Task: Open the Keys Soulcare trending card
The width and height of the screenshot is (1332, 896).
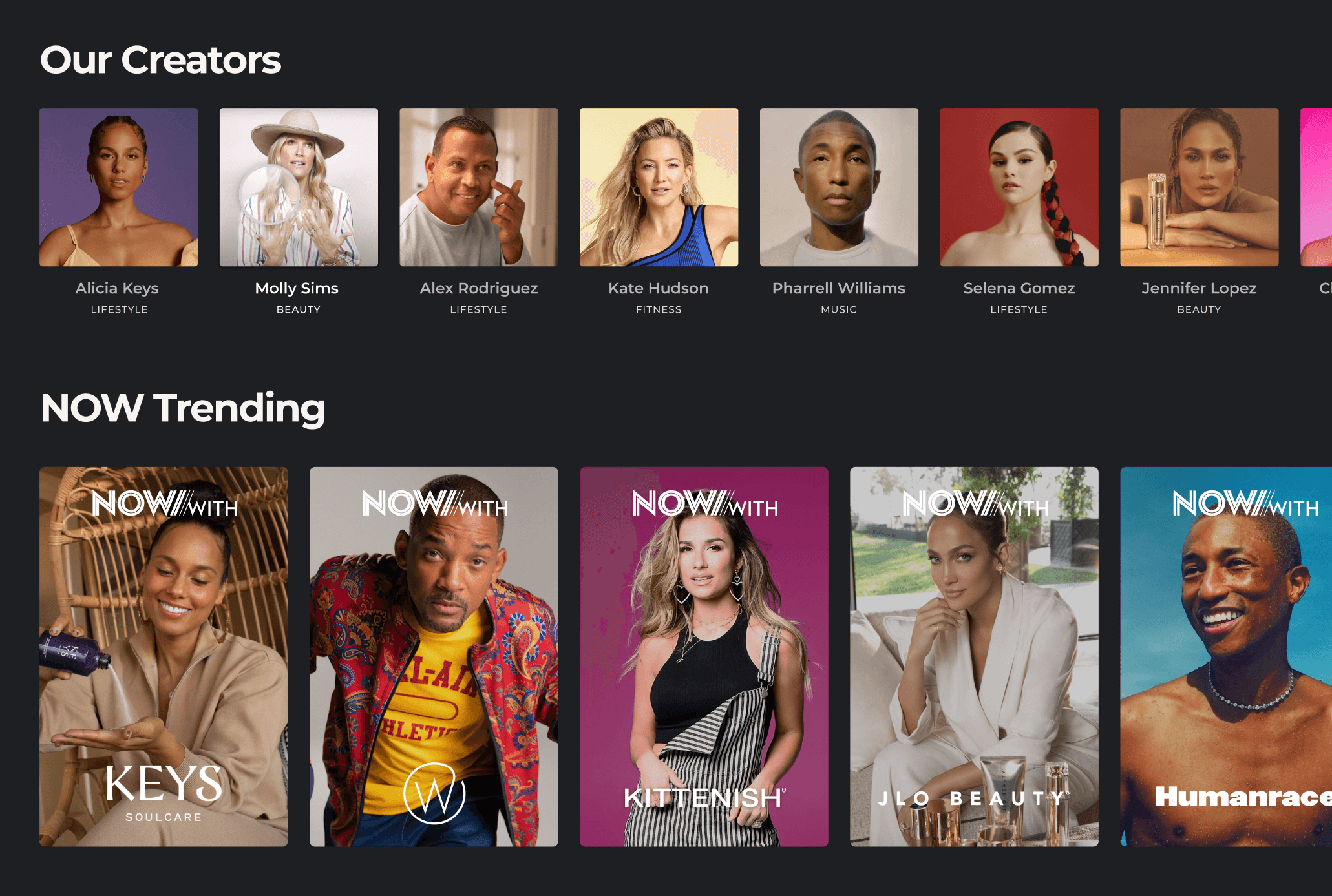Action: point(164,656)
